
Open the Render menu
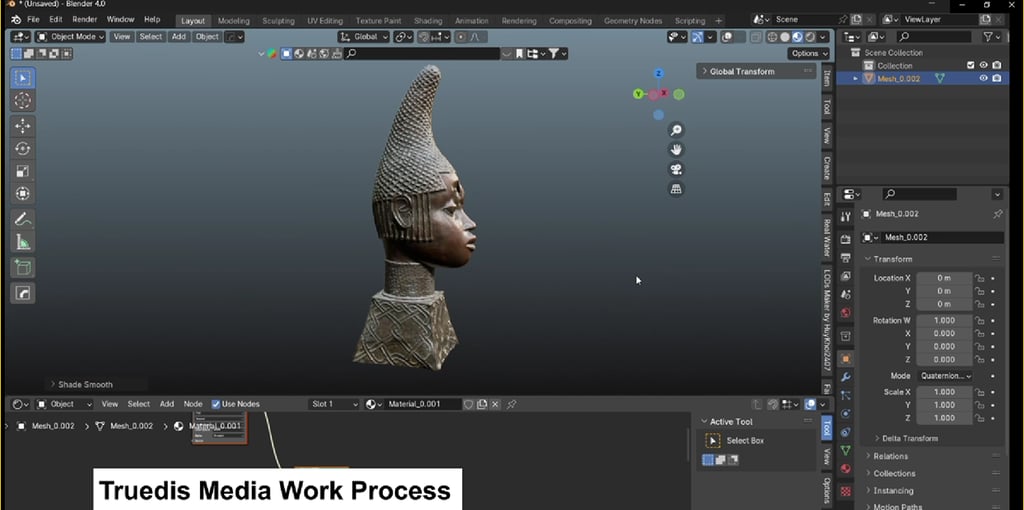[84, 20]
